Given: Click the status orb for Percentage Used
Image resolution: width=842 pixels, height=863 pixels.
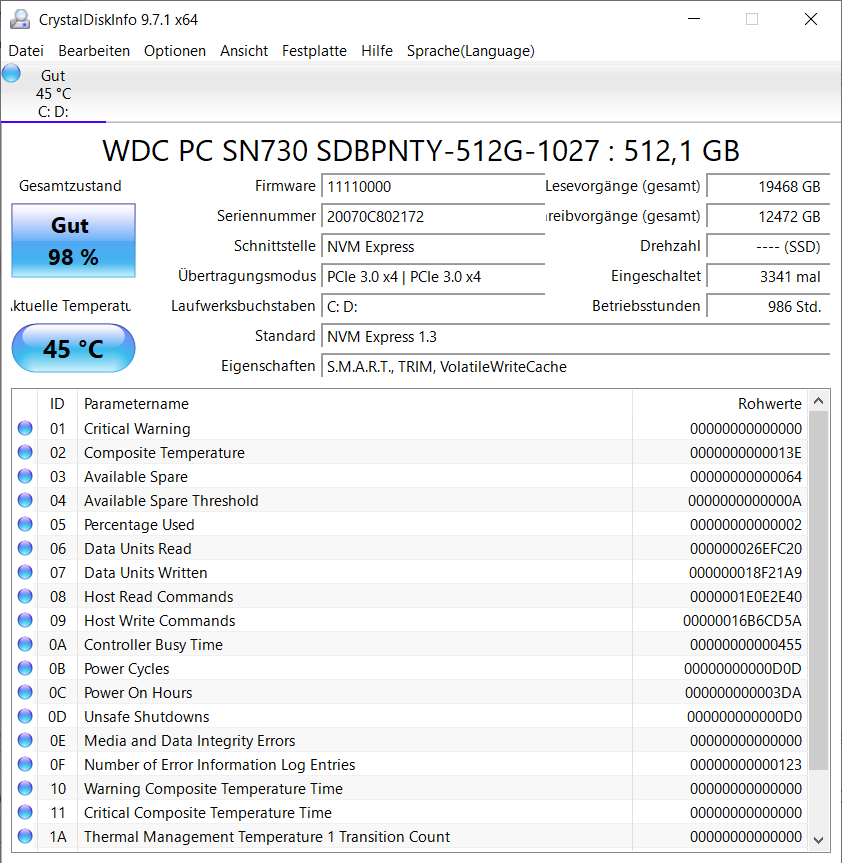Looking at the screenshot, I should coord(25,524).
